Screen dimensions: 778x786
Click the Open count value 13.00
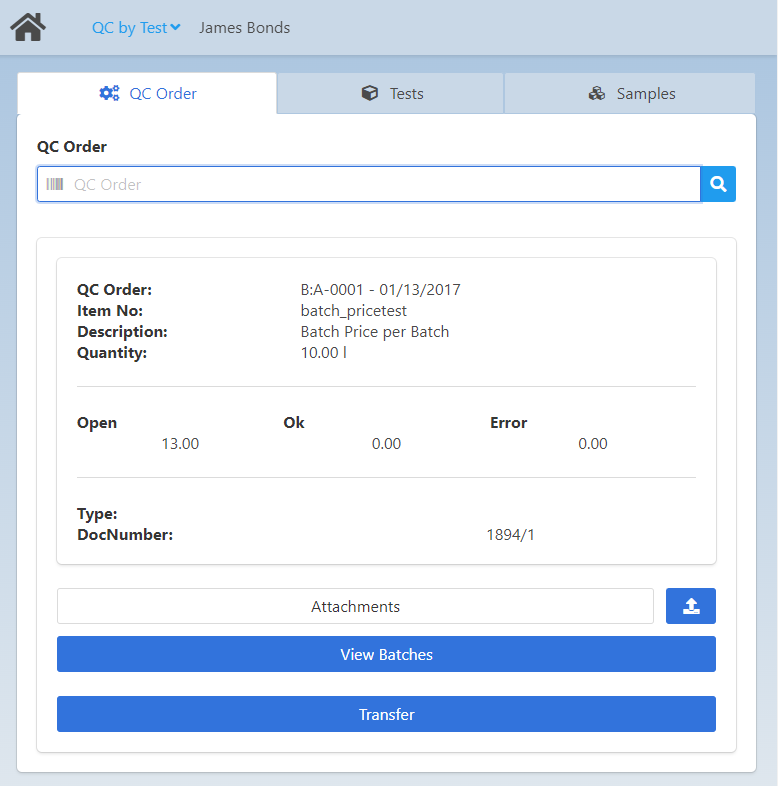coord(180,444)
